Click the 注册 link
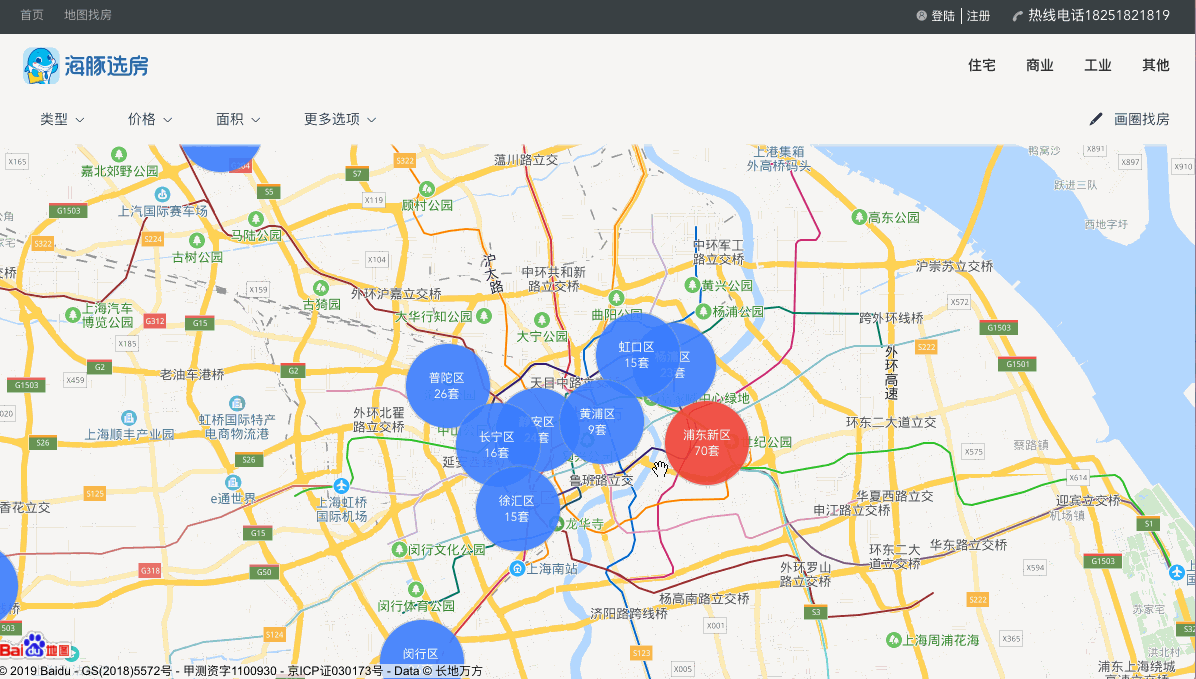This screenshot has height=679, width=1196. click(x=979, y=15)
